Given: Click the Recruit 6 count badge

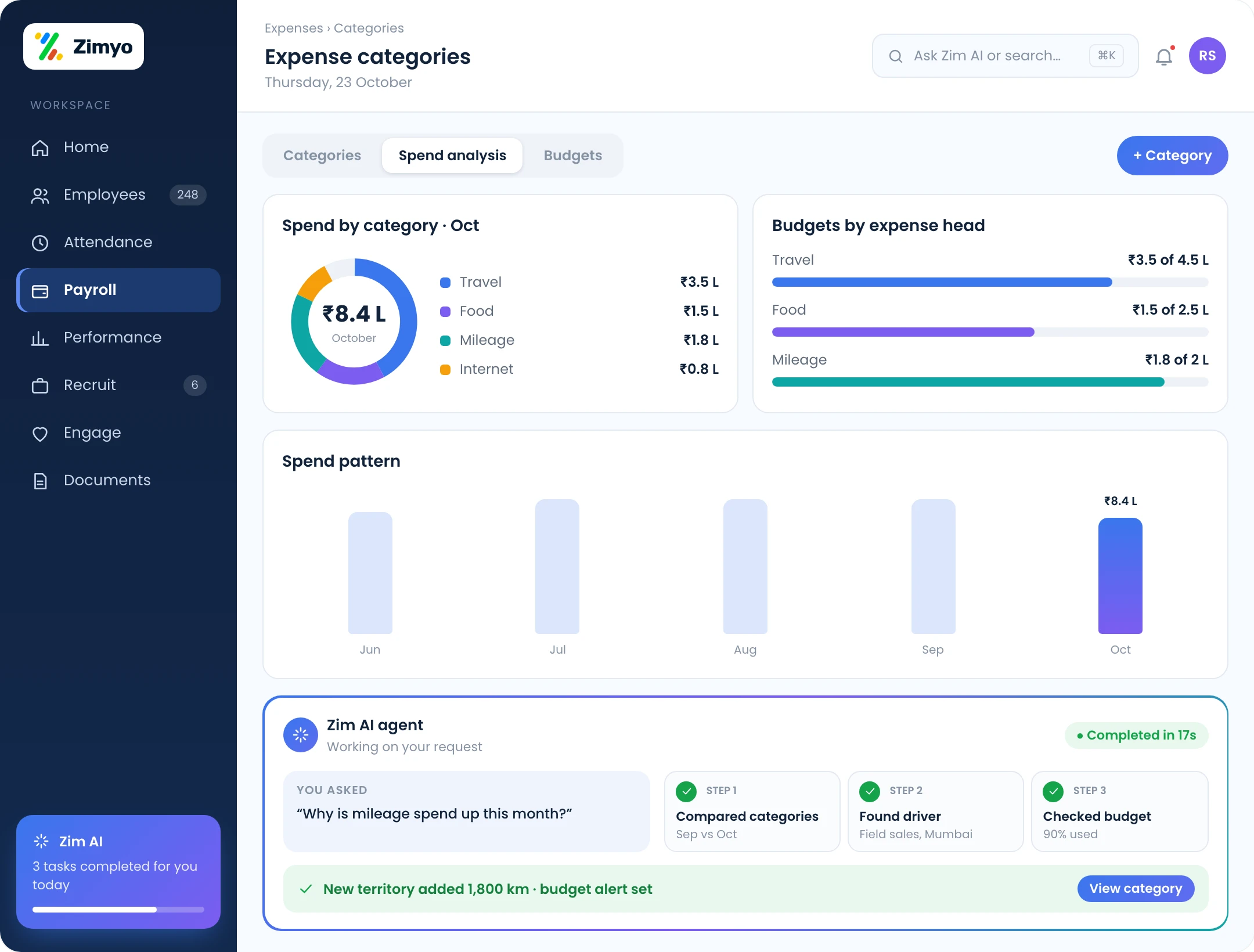Looking at the screenshot, I should [x=195, y=385].
